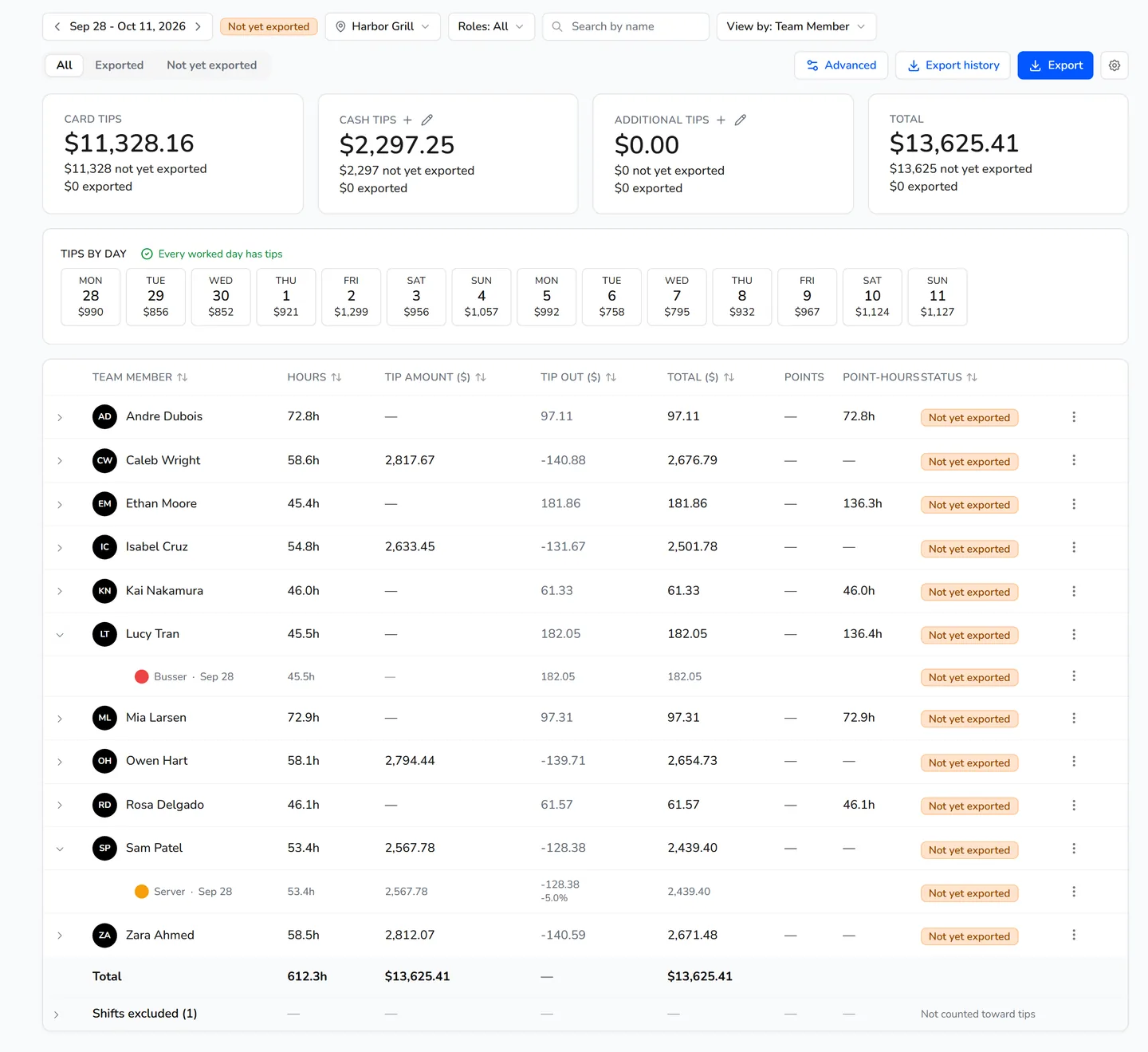The image size is (1148, 1052).
Task: Expand Shifts excluded section
Action: coord(56,1015)
